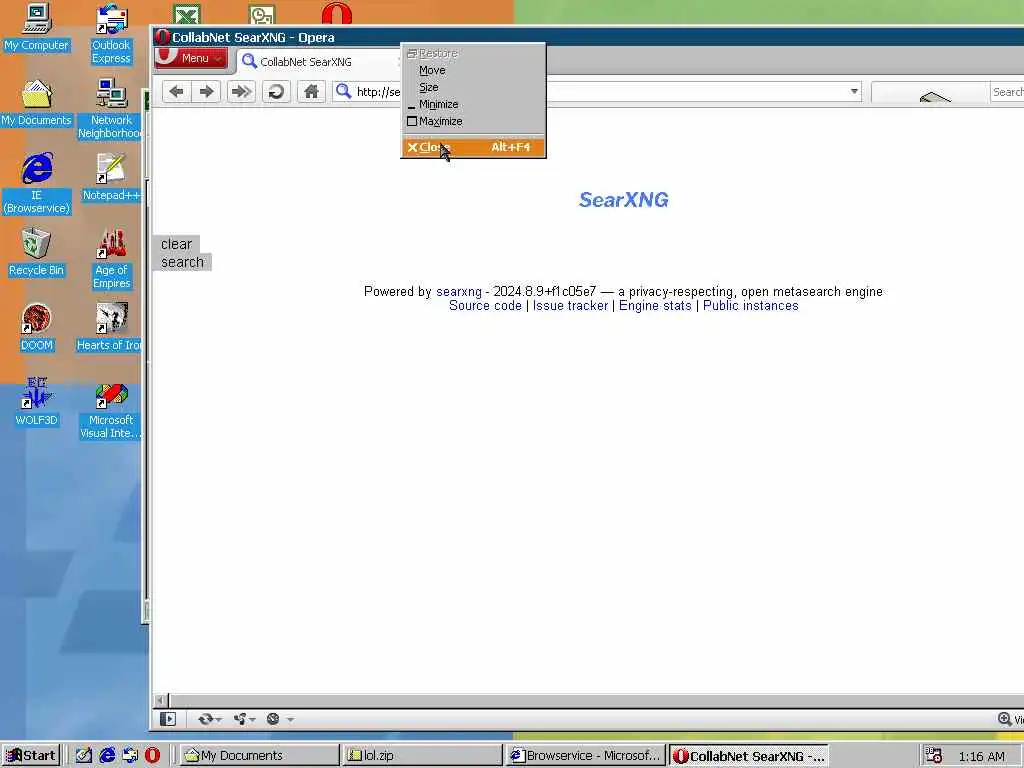Click the Show Desktop icon in Quick Launch
Screen dimensions: 1024x768
click(x=84, y=756)
